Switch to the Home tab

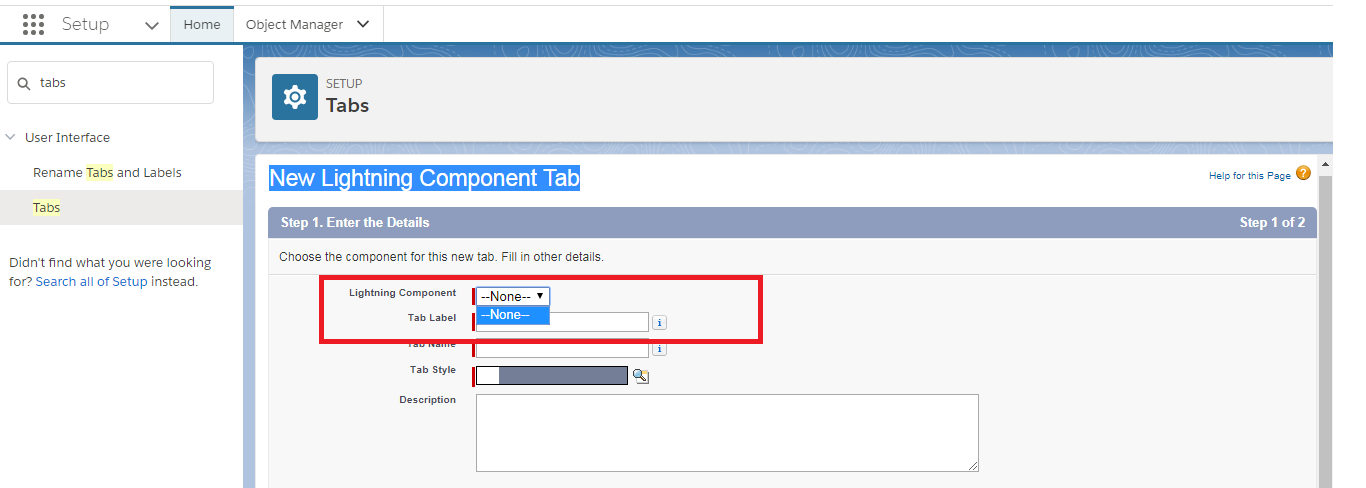(x=202, y=24)
